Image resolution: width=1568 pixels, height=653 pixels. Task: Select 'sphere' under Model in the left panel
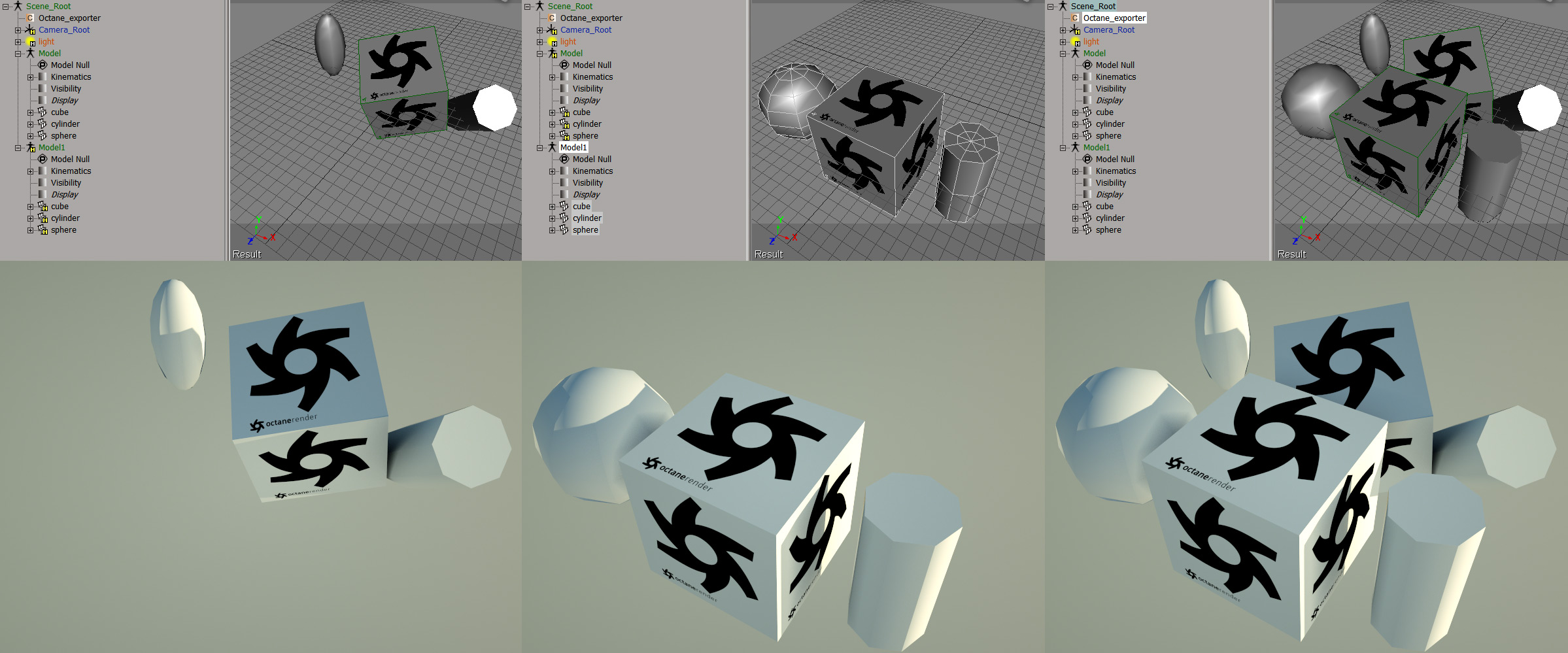[63, 136]
